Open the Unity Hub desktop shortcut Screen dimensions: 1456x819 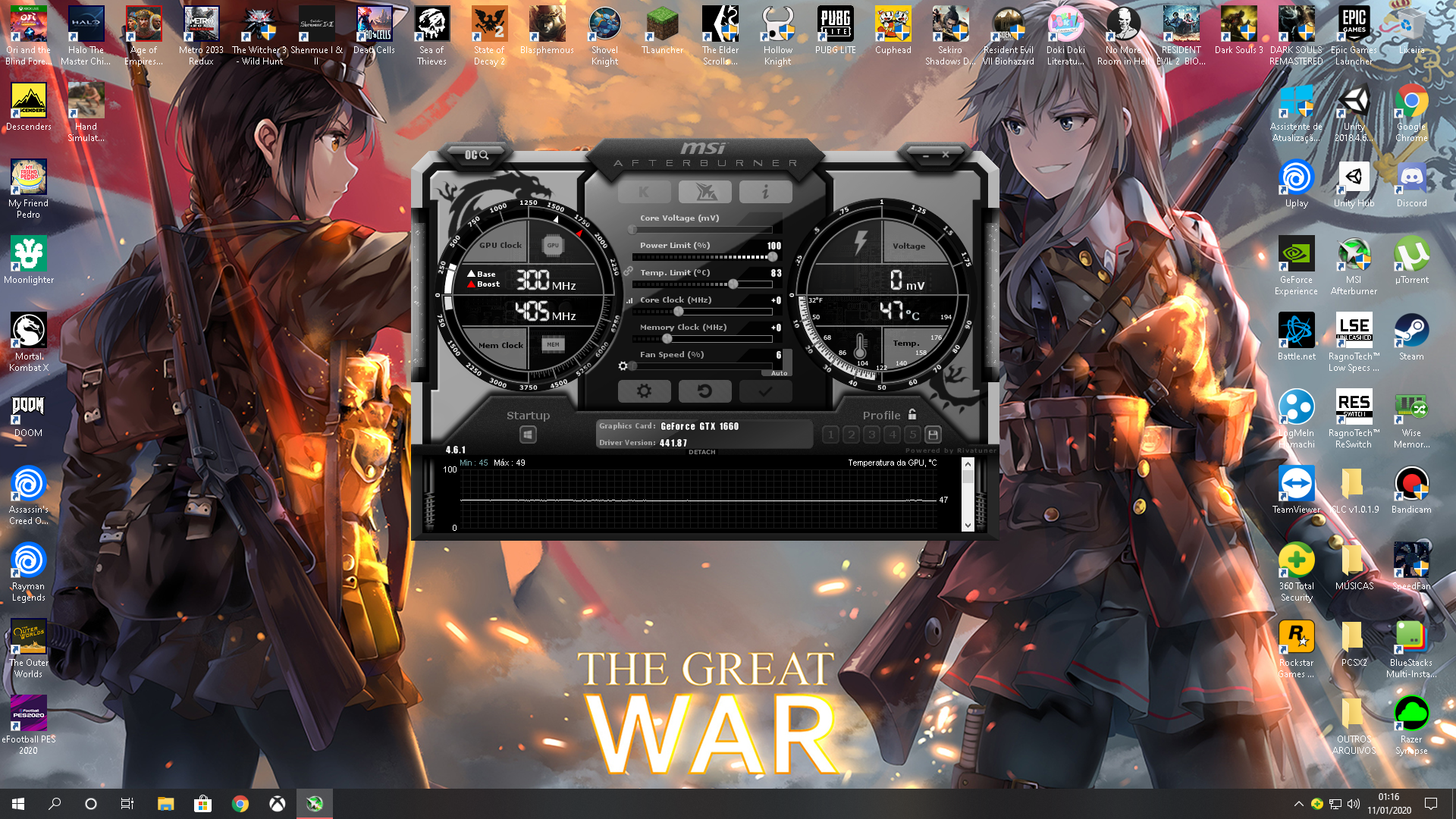[x=1354, y=184]
